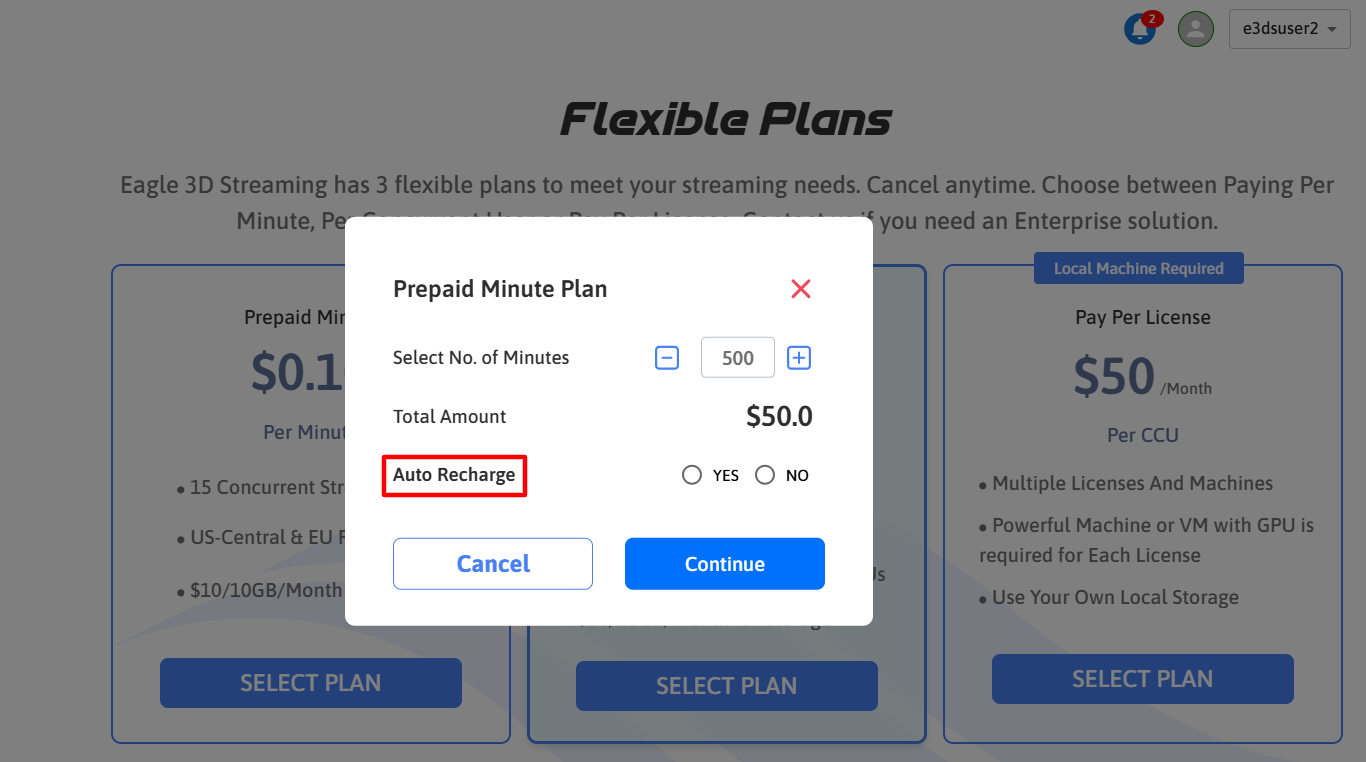
Task: Increase minutes with the plus icon
Action: coord(798,358)
